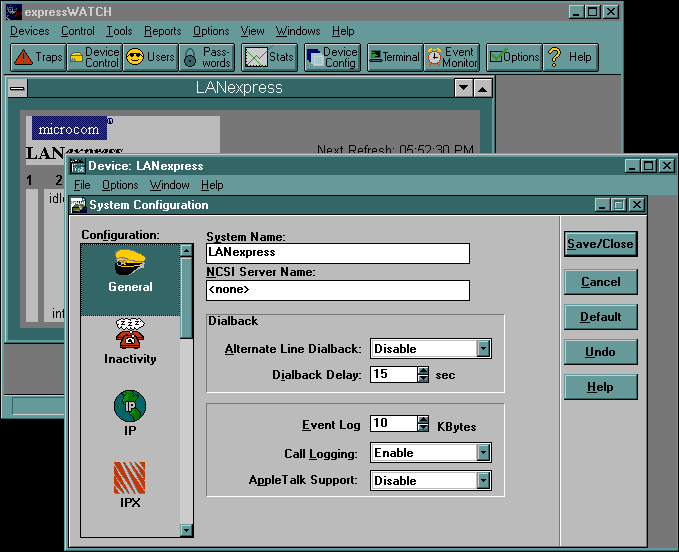This screenshot has height=552, width=679.
Task: Click the microcom logo in LANexpress window
Action: tap(69, 128)
